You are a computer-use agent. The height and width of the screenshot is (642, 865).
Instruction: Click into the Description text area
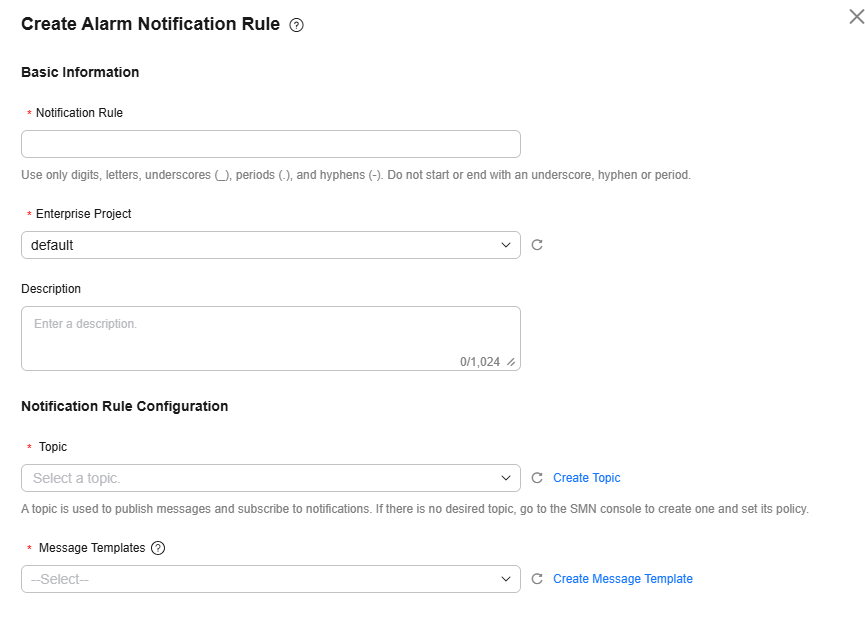pyautogui.click(x=270, y=335)
